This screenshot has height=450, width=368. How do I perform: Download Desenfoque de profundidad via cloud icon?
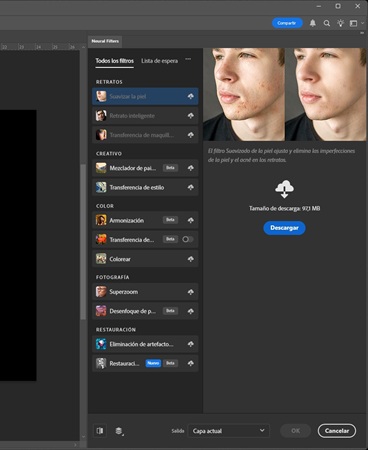[190, 311]
